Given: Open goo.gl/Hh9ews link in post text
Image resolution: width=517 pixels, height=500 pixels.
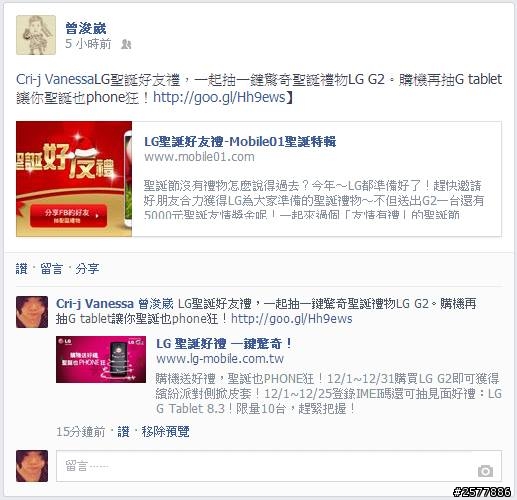Looking at the screenshot, I should 219,97.
